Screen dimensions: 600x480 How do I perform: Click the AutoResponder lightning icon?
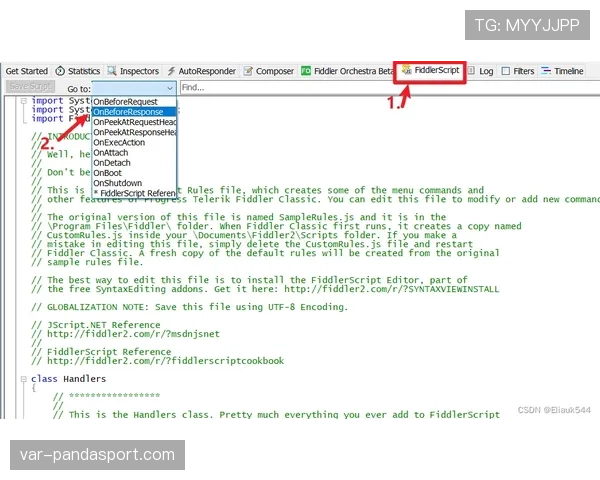tap(171, 71)
